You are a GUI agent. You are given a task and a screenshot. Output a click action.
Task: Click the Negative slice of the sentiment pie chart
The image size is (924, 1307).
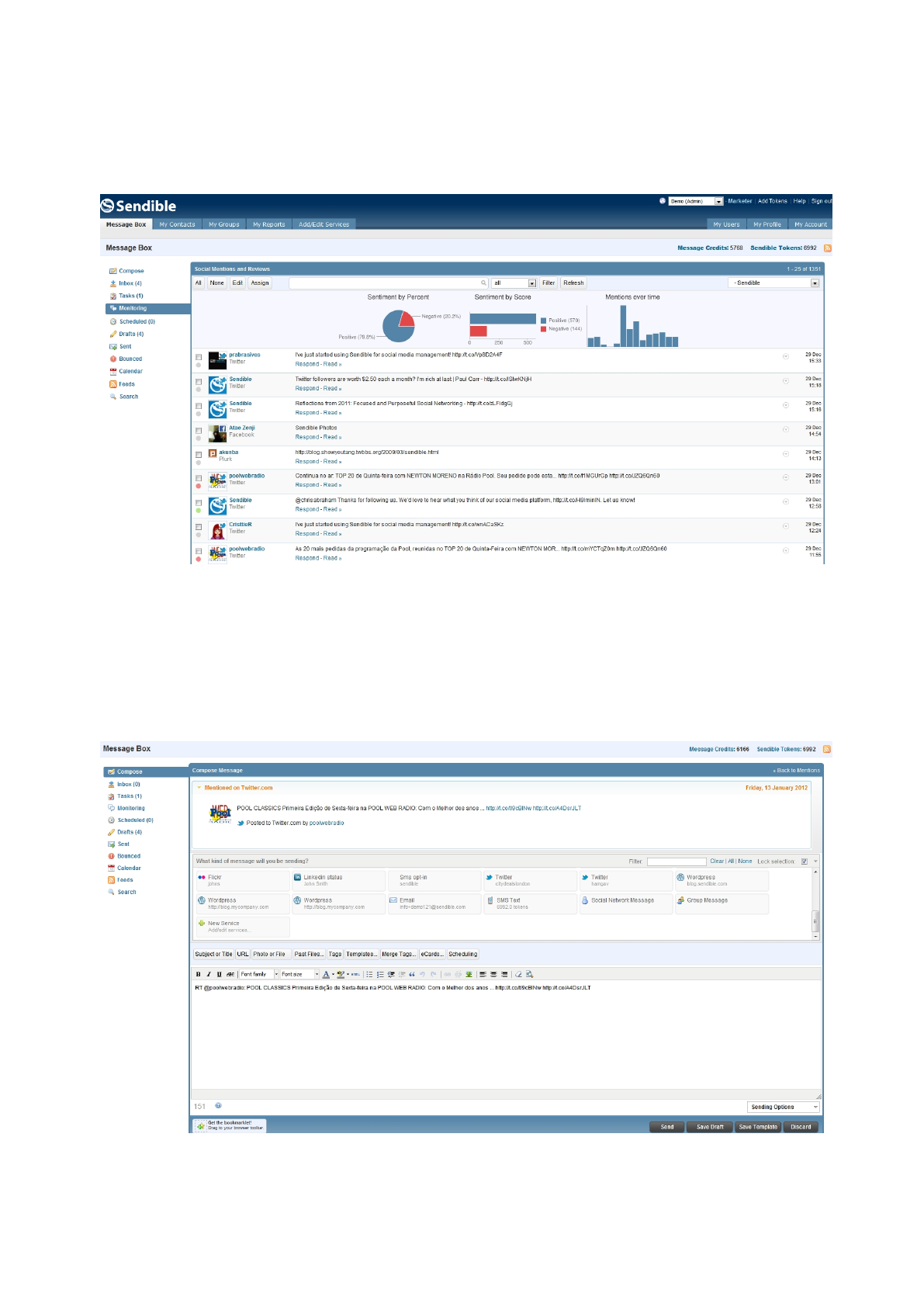[x=407, y=318]
